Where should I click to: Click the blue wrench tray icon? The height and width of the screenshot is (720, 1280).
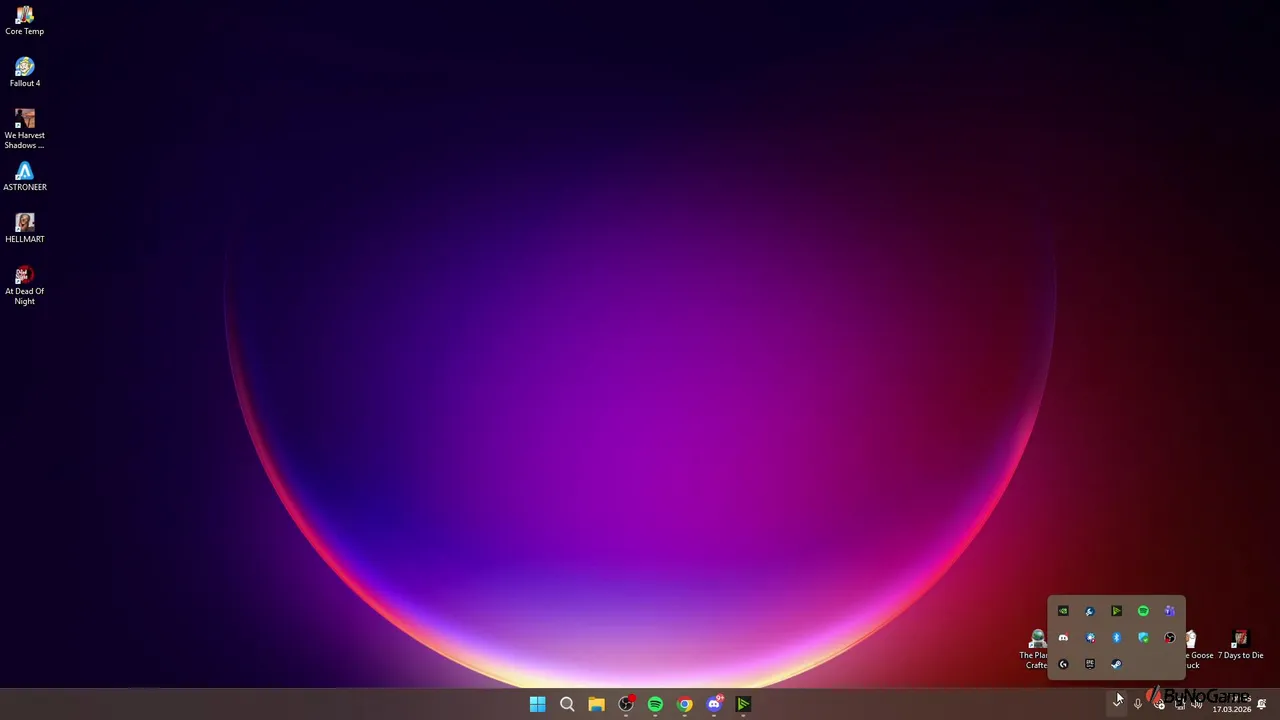coord(1090,611)
